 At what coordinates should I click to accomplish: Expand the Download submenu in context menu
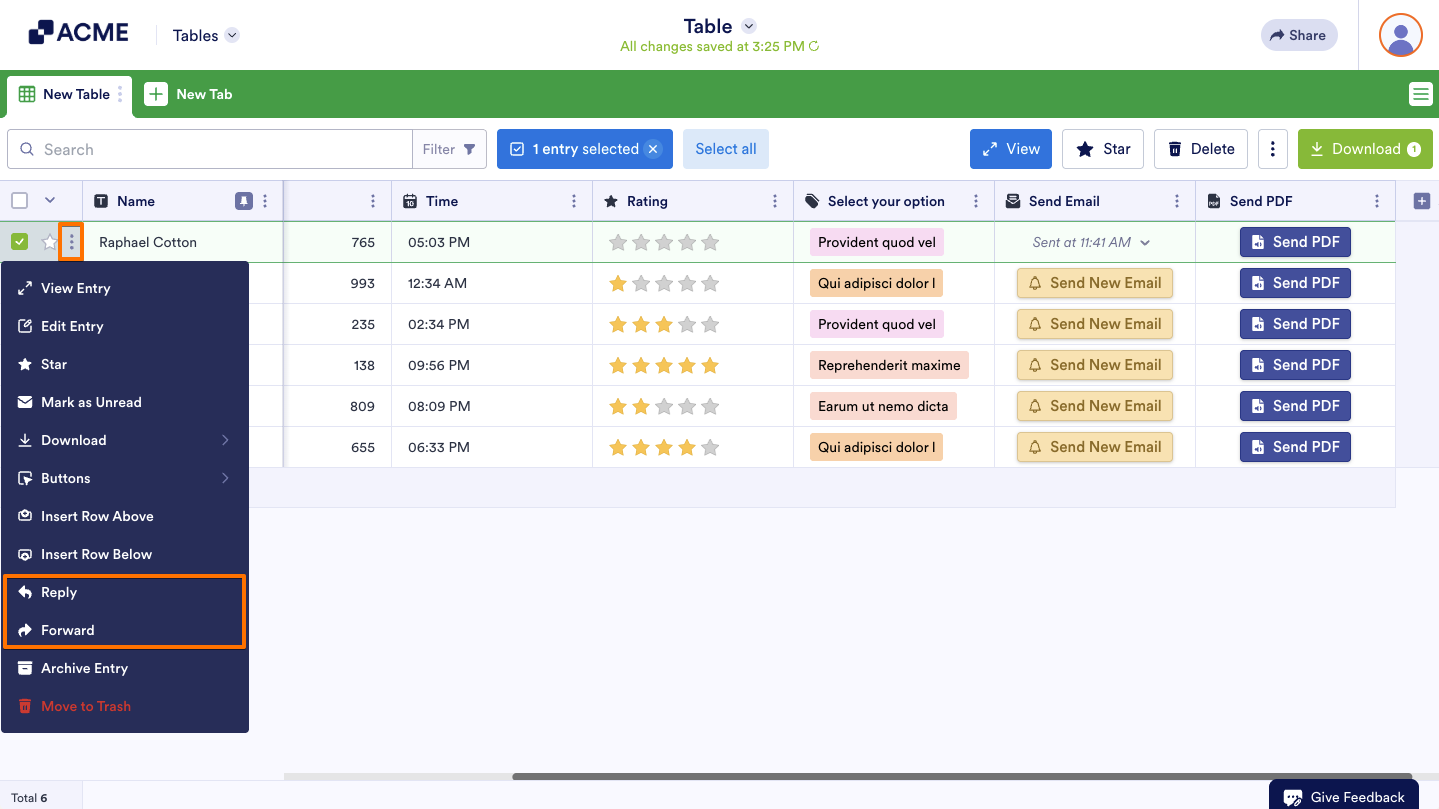click(x=225, y=440)
